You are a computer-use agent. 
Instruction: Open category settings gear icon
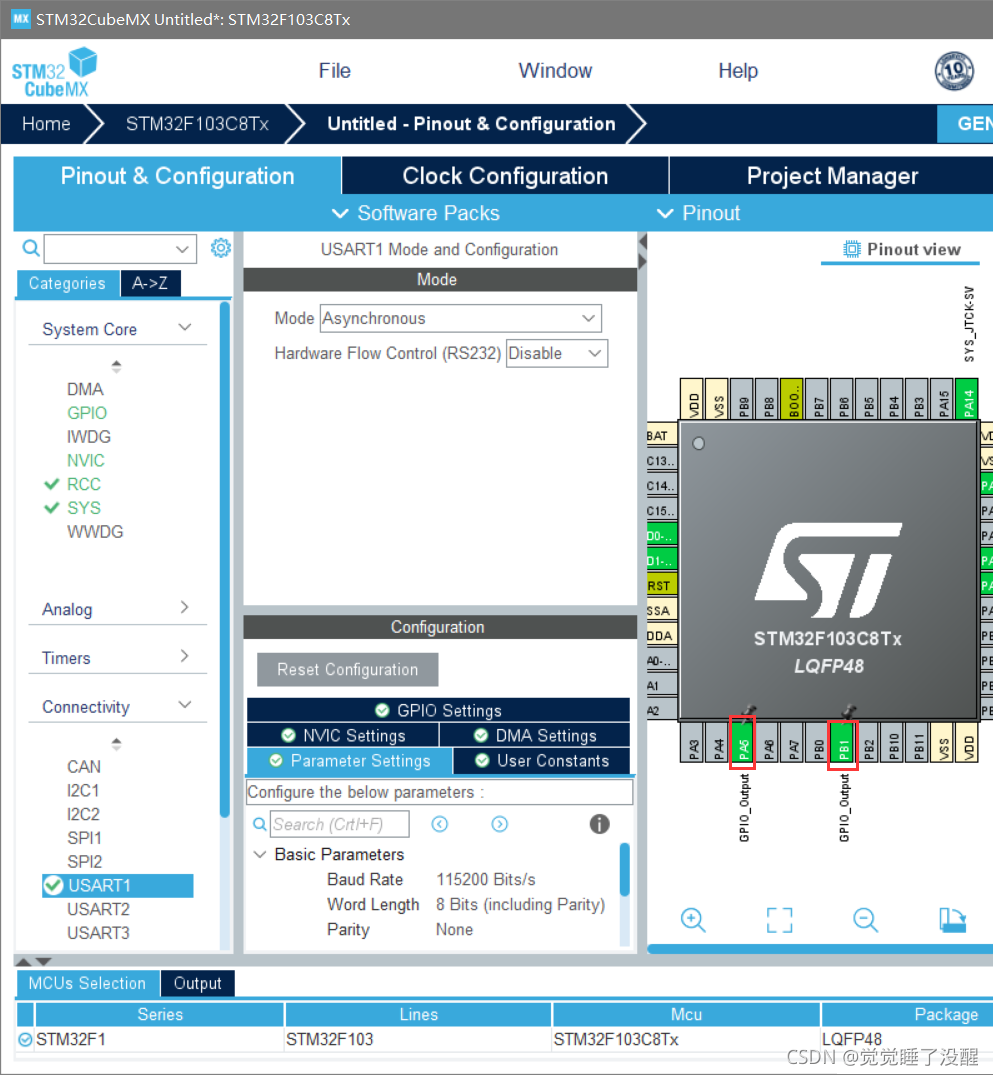(220, 247)
